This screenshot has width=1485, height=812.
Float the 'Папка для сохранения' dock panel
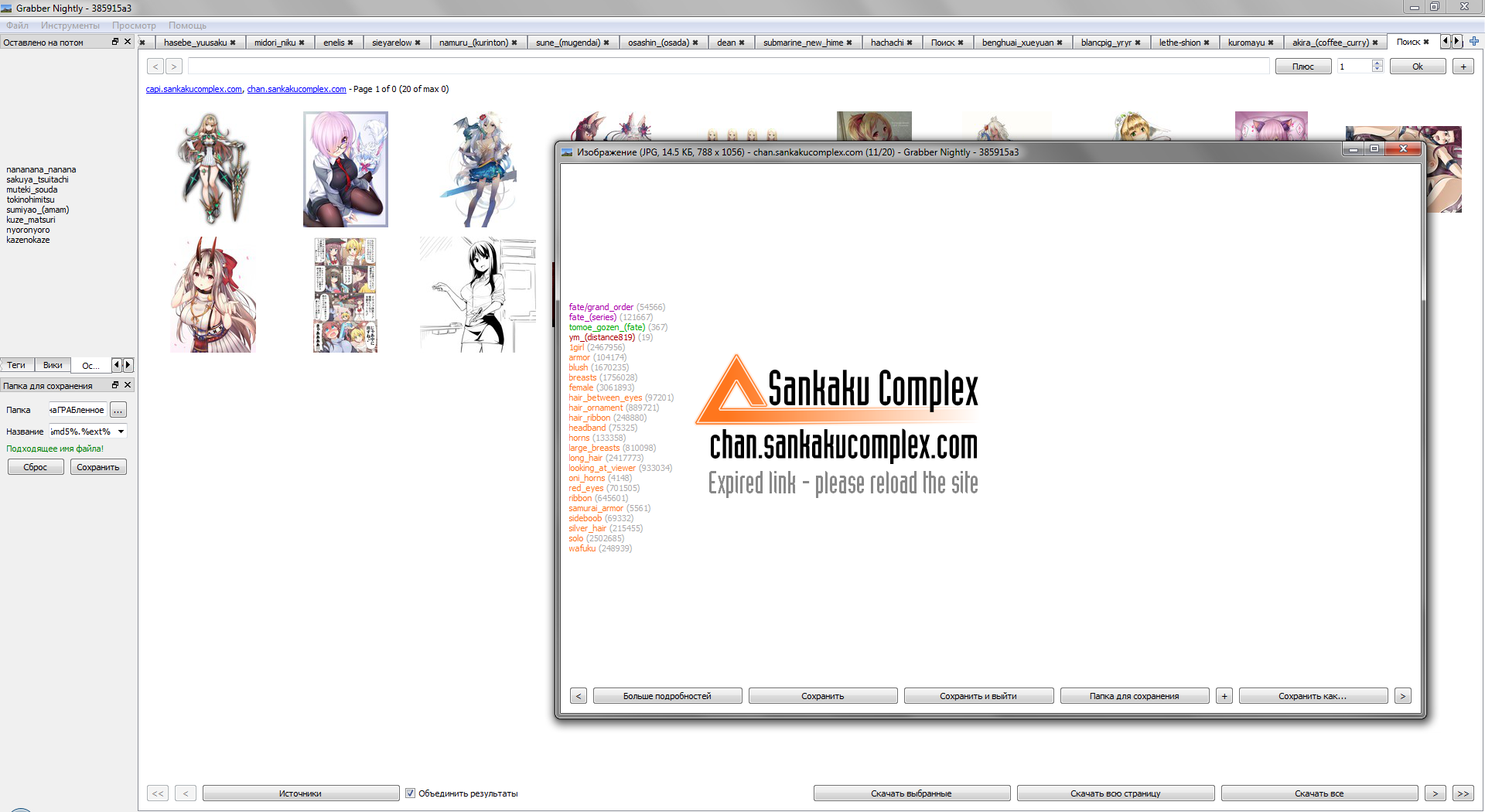point(115,385)
